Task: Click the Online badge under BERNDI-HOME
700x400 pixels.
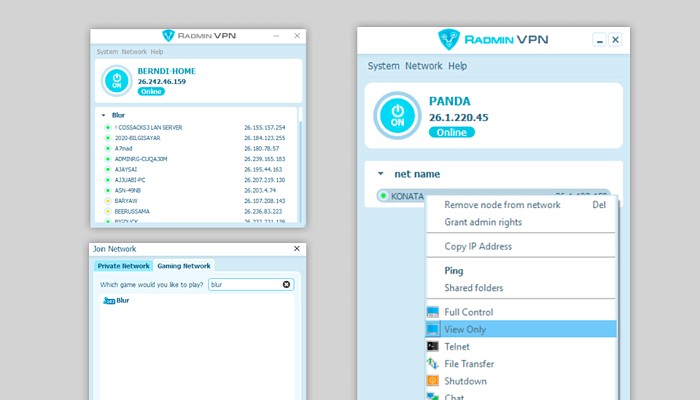Action: [x=151, y=92]
